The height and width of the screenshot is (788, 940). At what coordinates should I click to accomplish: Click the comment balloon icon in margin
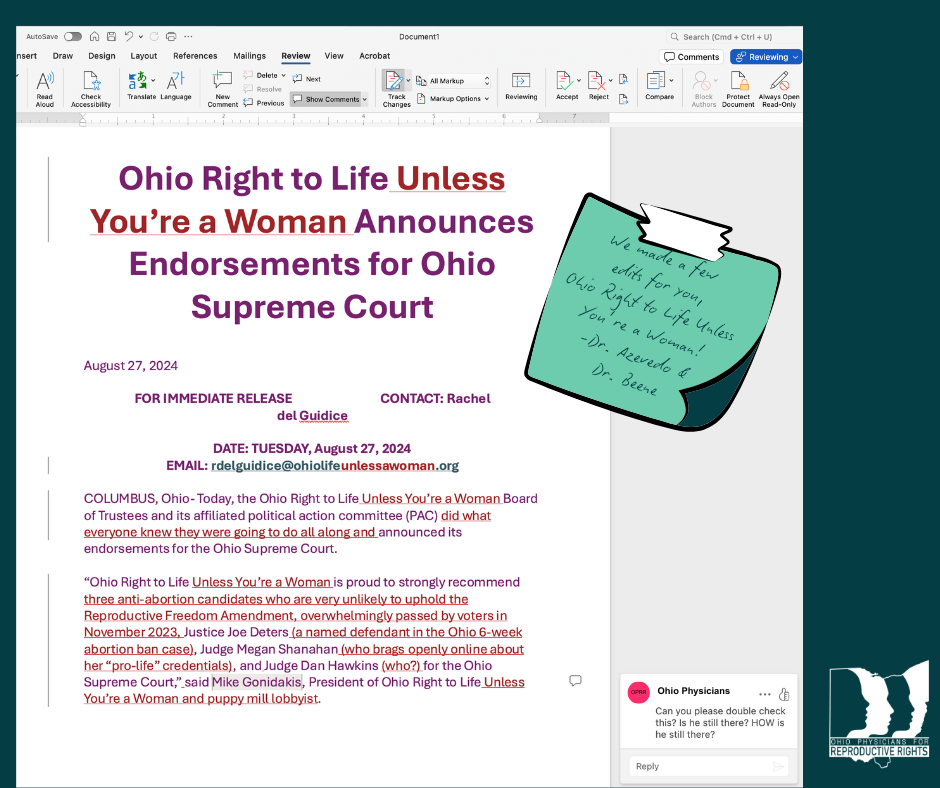pyautogui.click(x=575, y=681)
